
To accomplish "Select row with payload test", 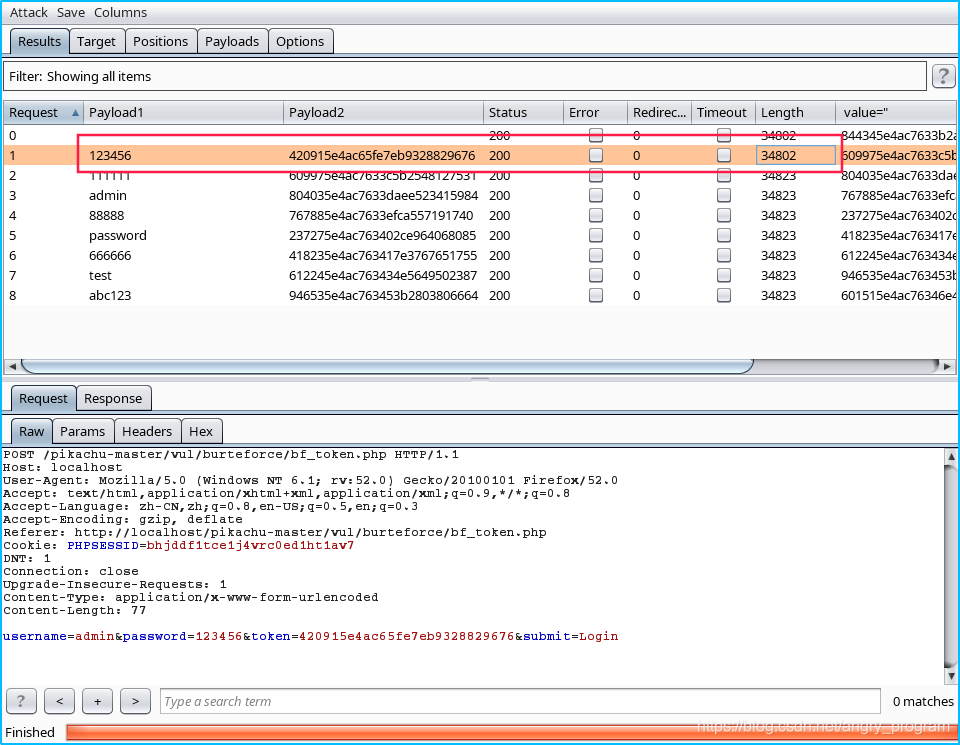I will click(x=479, y=275).
